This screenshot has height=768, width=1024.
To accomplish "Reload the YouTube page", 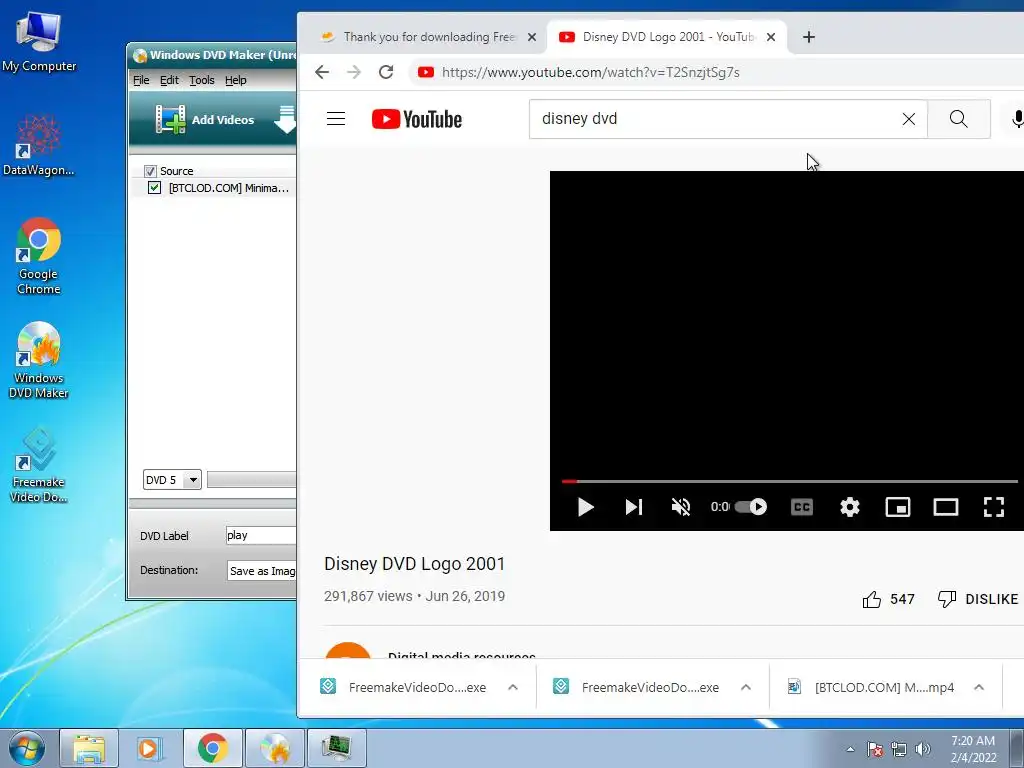I will (x=386, y=72).
